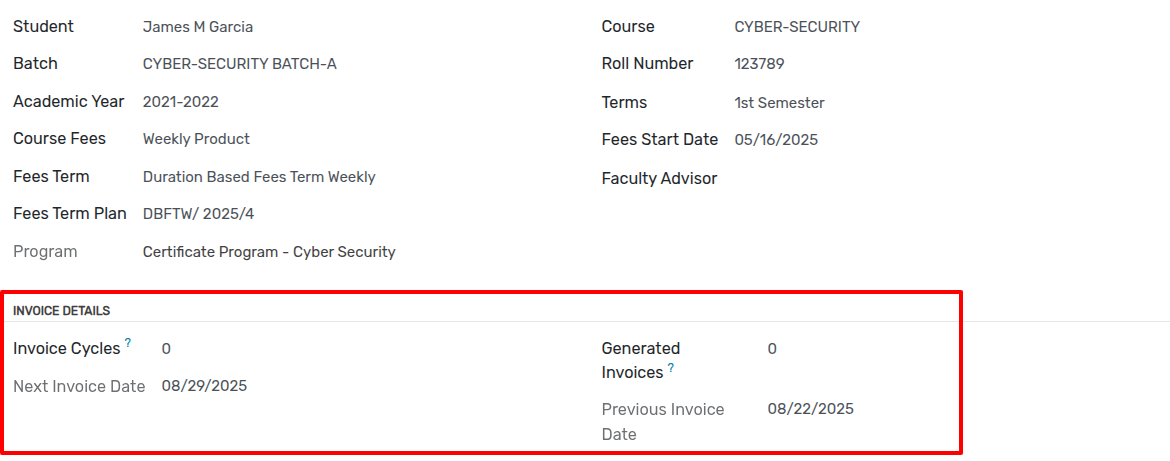Click the Academic Year value 2021-2022
1170x461 pixels.
(x=181, y=102)
